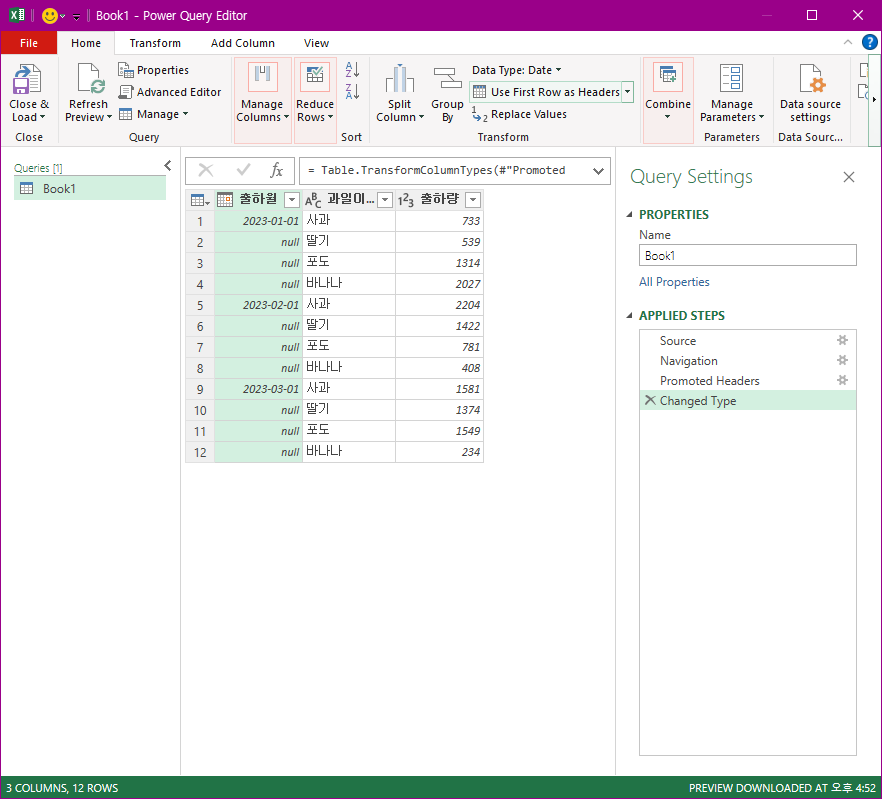This screenshot has height=799, width=882.
Task: Click the Combine icon
Action: coord(668,77)
